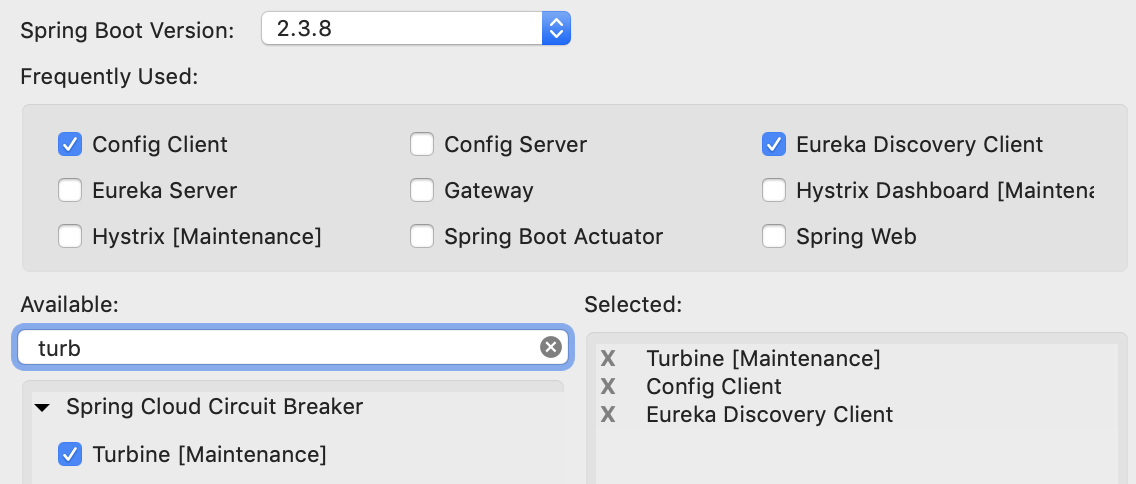Select the Gateway checkbox

[422, 191]
